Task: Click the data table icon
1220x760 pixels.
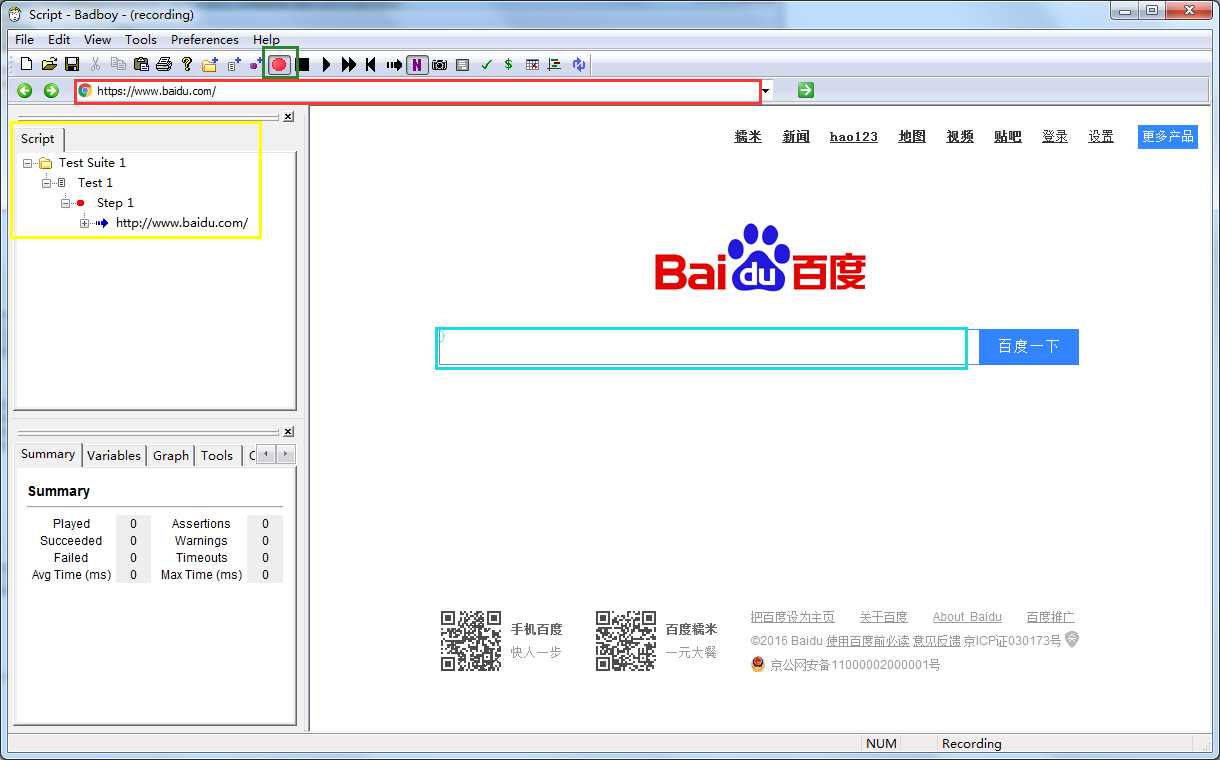Action: pyautogui.click(x=532, y=64)
